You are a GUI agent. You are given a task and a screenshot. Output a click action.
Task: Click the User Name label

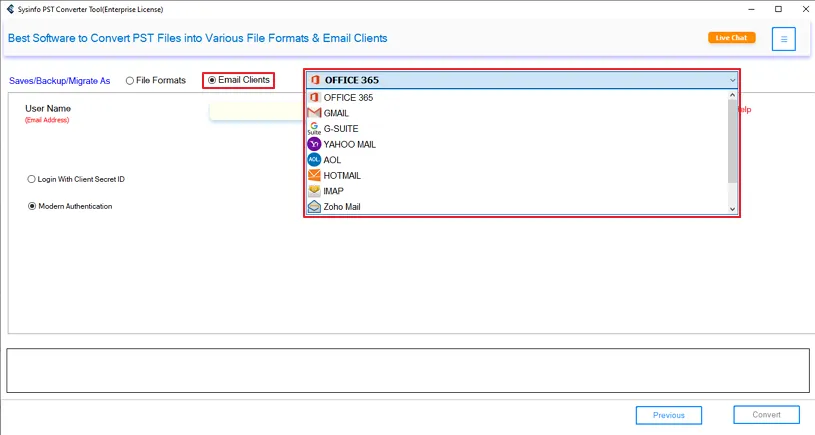48,108
